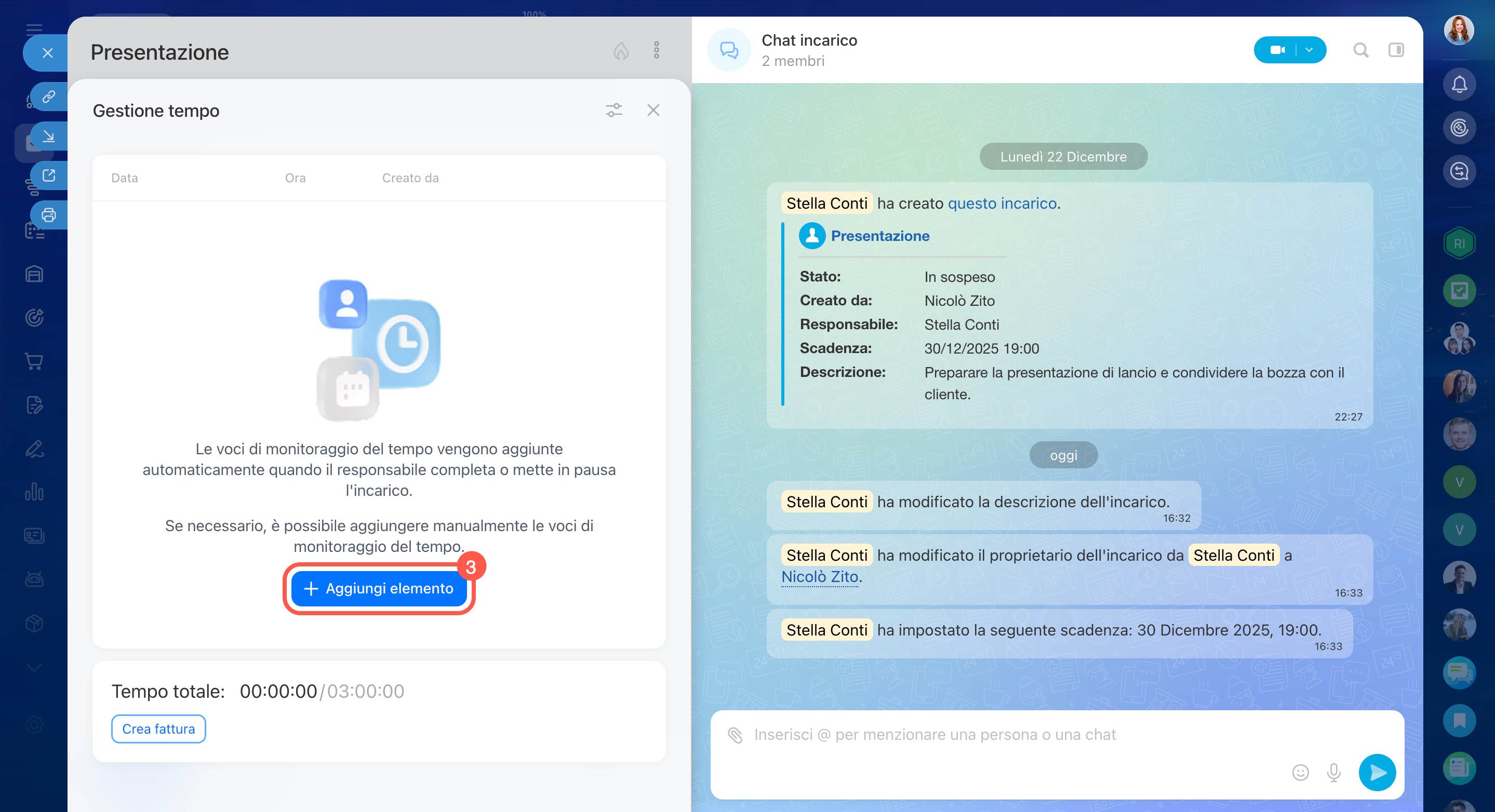Image resolution: width=1495 pixels, height=812 pixels.
Task: Open the three-dot task options menu
Action: (657, 50)
